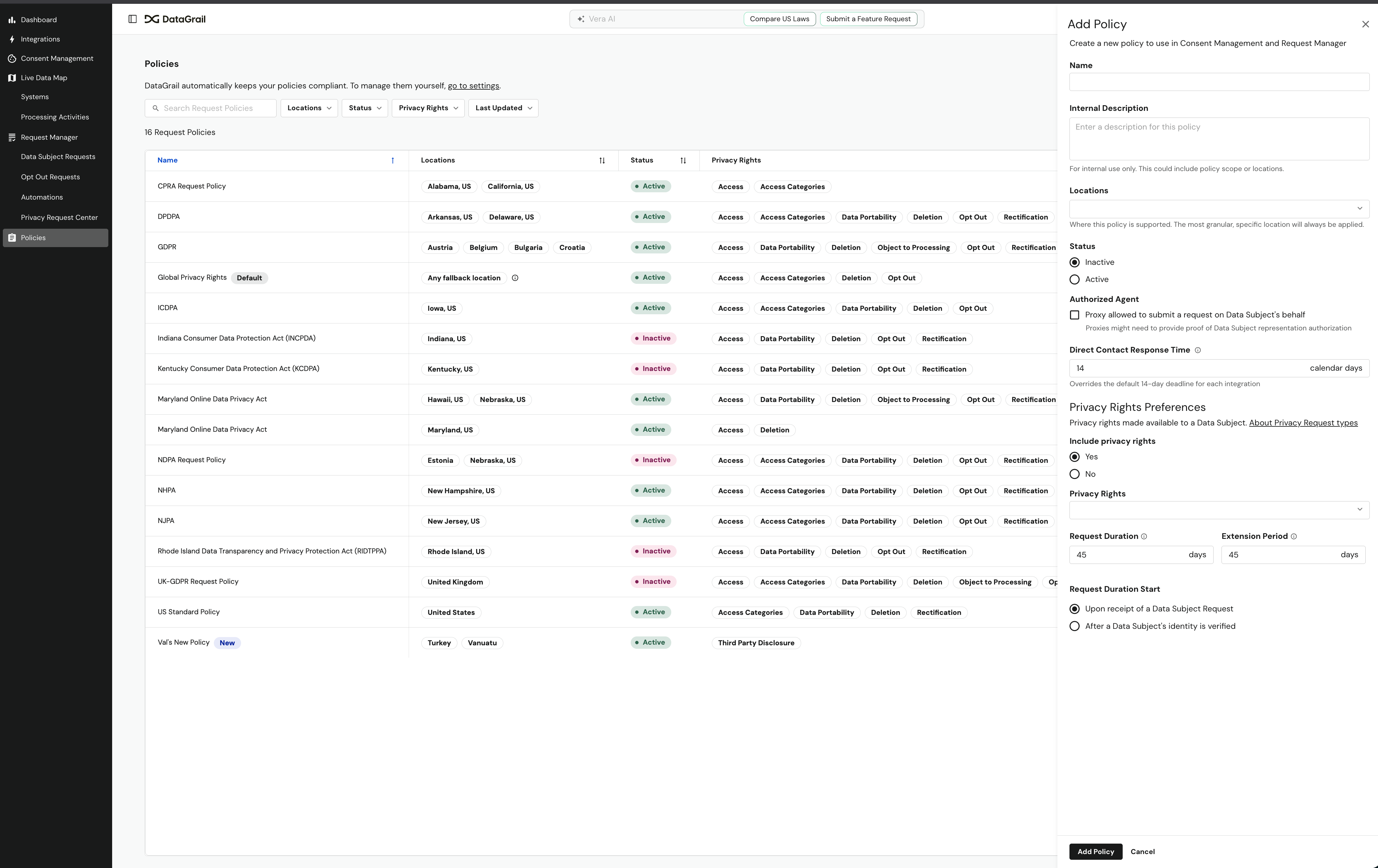Open Consent Management via its sidebar icon
The height and width of the screenshot is (868, 1378).
[11, 58]
